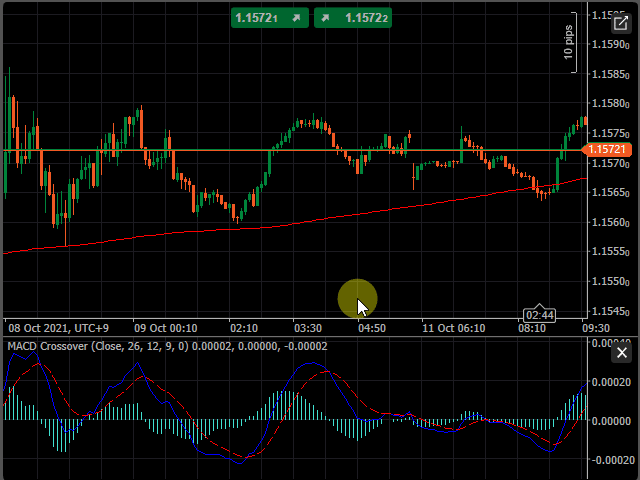The width and height of the screenshot is (640, 480).
Task: Click the -0.00020 level on MACD axis
Action: tap(611, 460)
